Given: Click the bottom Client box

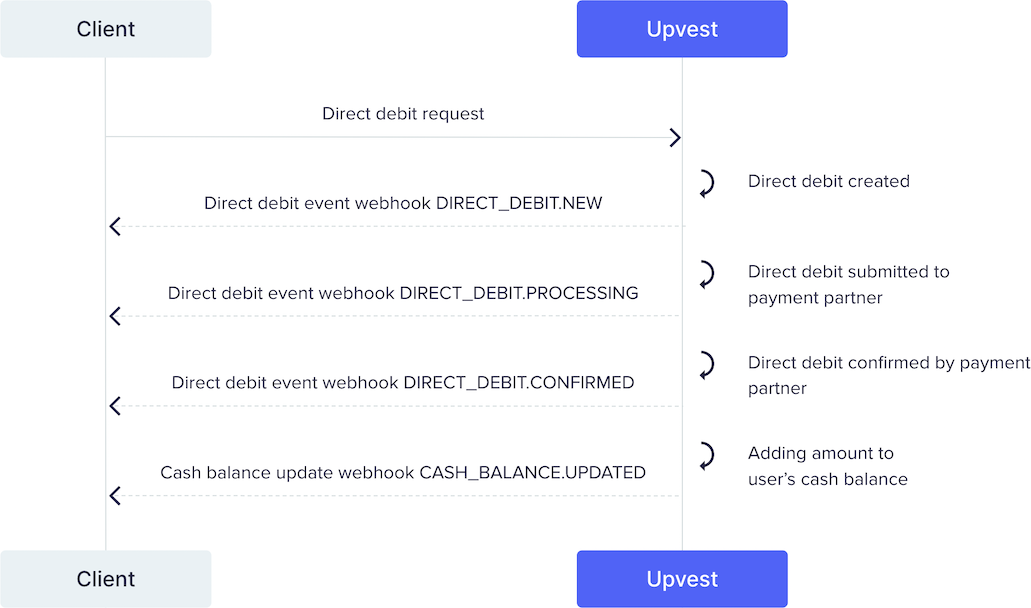Looking at the screenshot, I should [x=106, y=579].
